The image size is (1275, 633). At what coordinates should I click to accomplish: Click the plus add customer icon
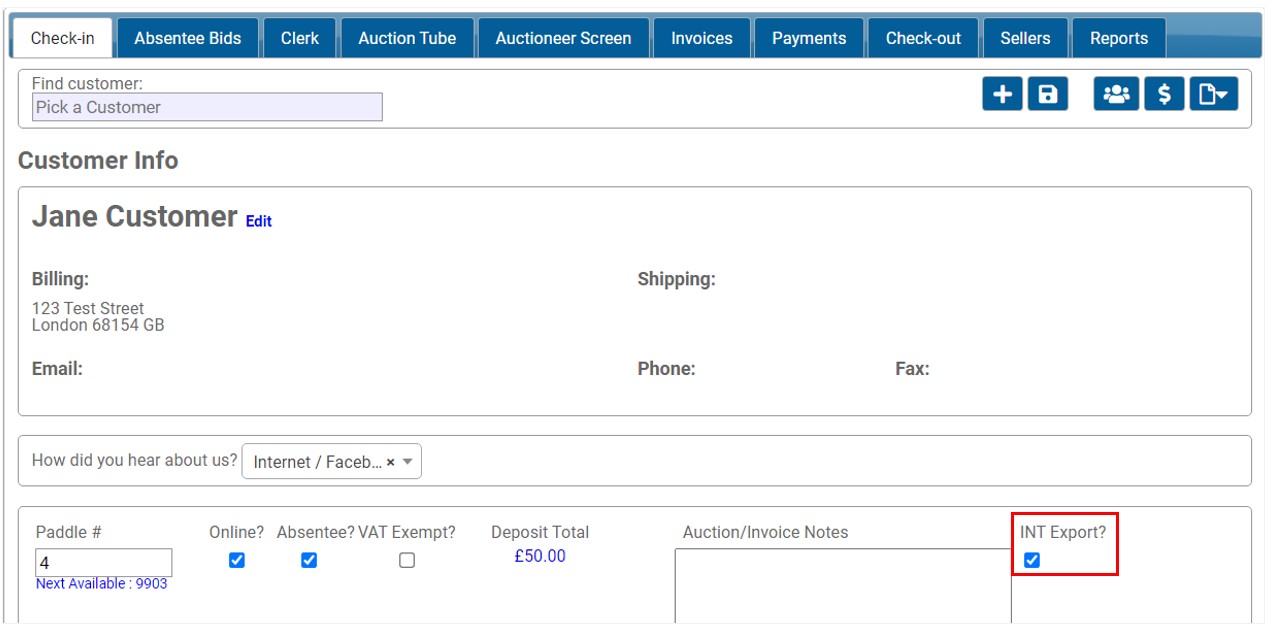coord(1002,94)
